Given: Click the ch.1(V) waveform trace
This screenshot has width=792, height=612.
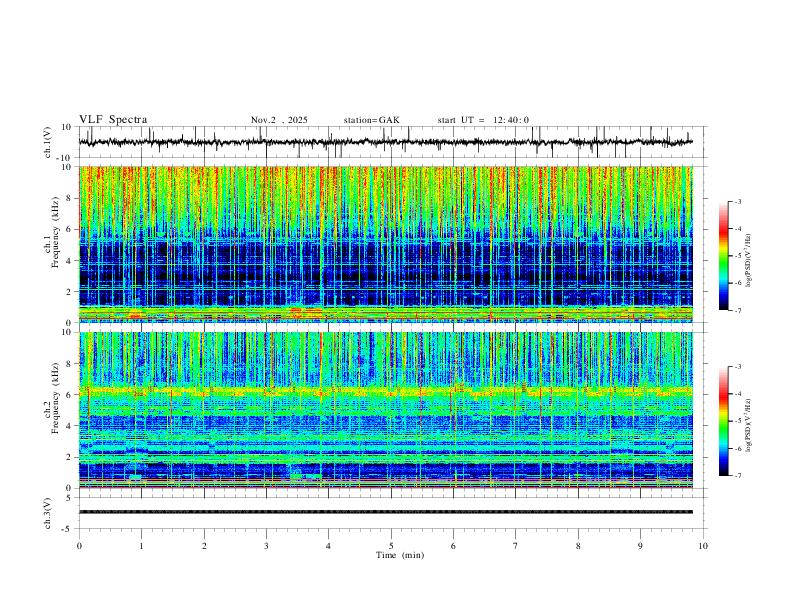Looking at the screenshot, I should point(386,142).
